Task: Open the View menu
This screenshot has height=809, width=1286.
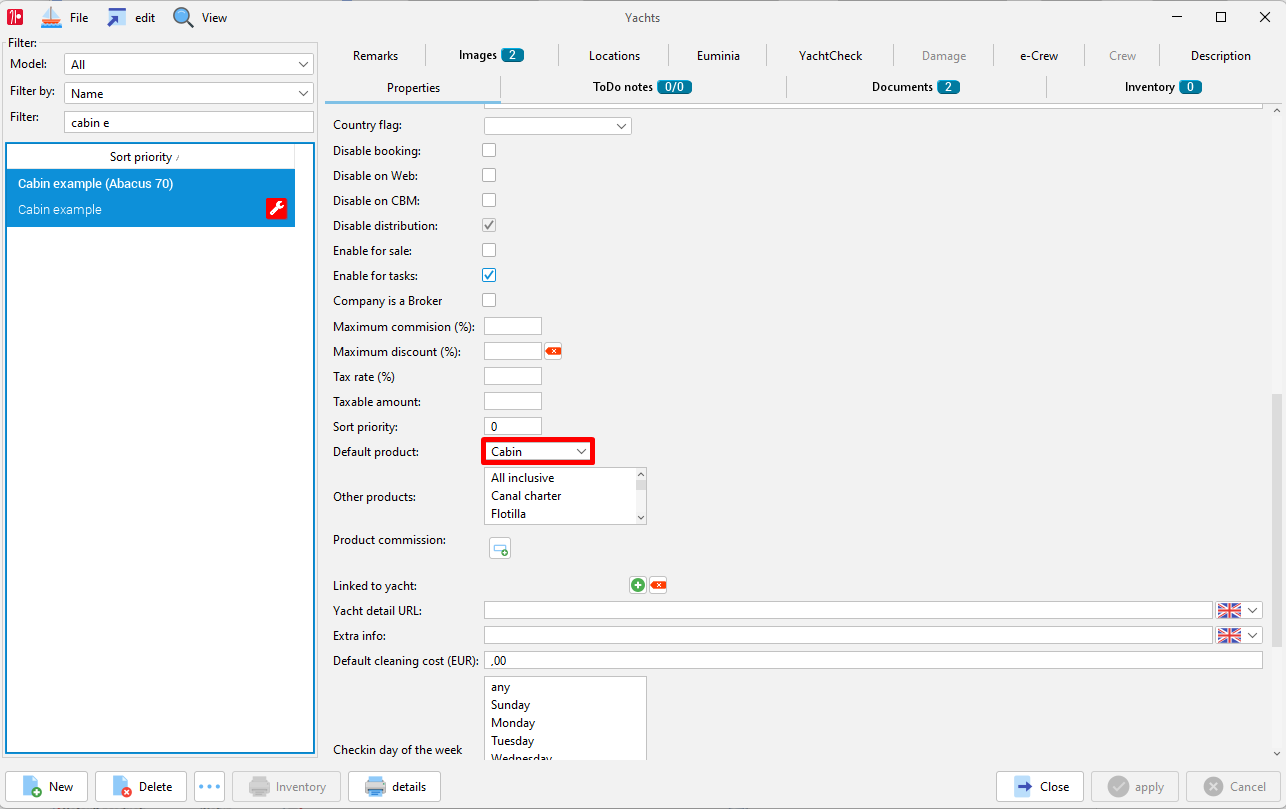Action: tap(214, 18)
